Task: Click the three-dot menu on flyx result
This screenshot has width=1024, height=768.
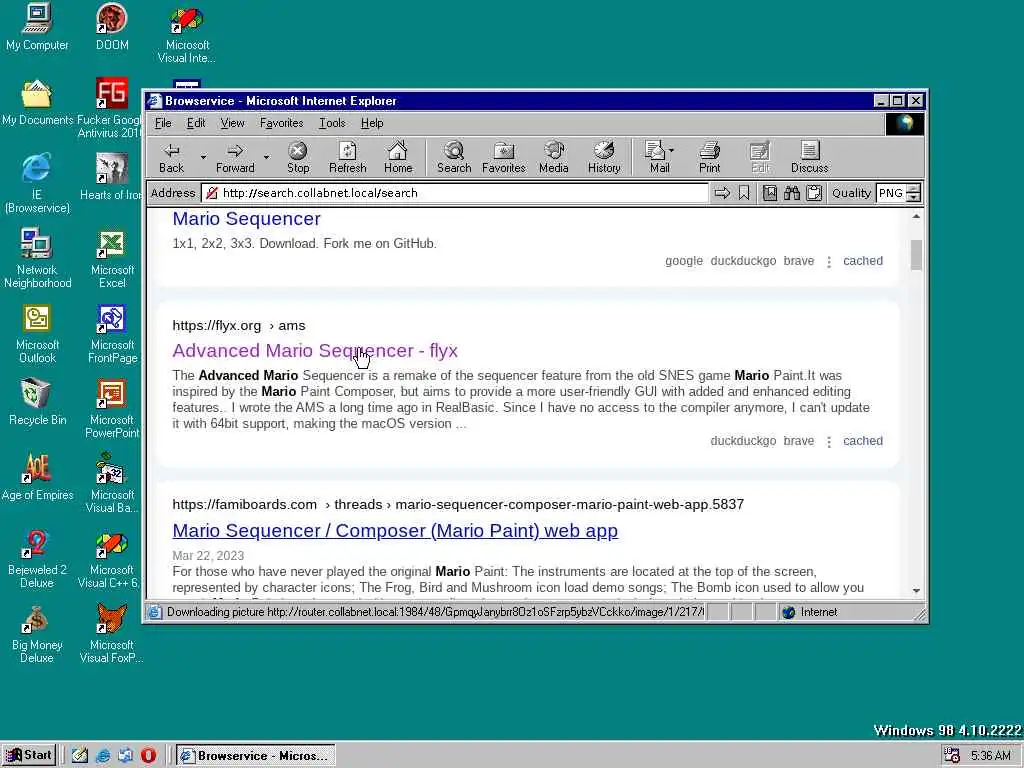Action: [x=829, y=441]
